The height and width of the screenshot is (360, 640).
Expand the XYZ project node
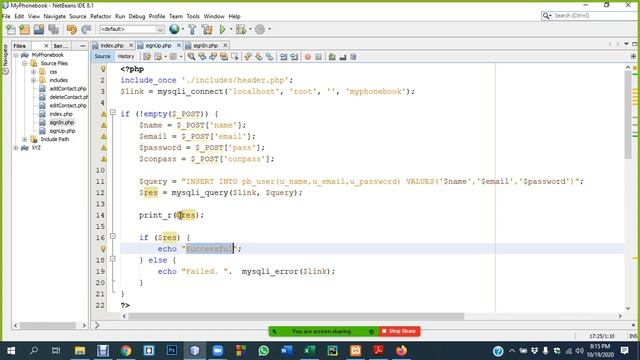click(x=16, y=148)
